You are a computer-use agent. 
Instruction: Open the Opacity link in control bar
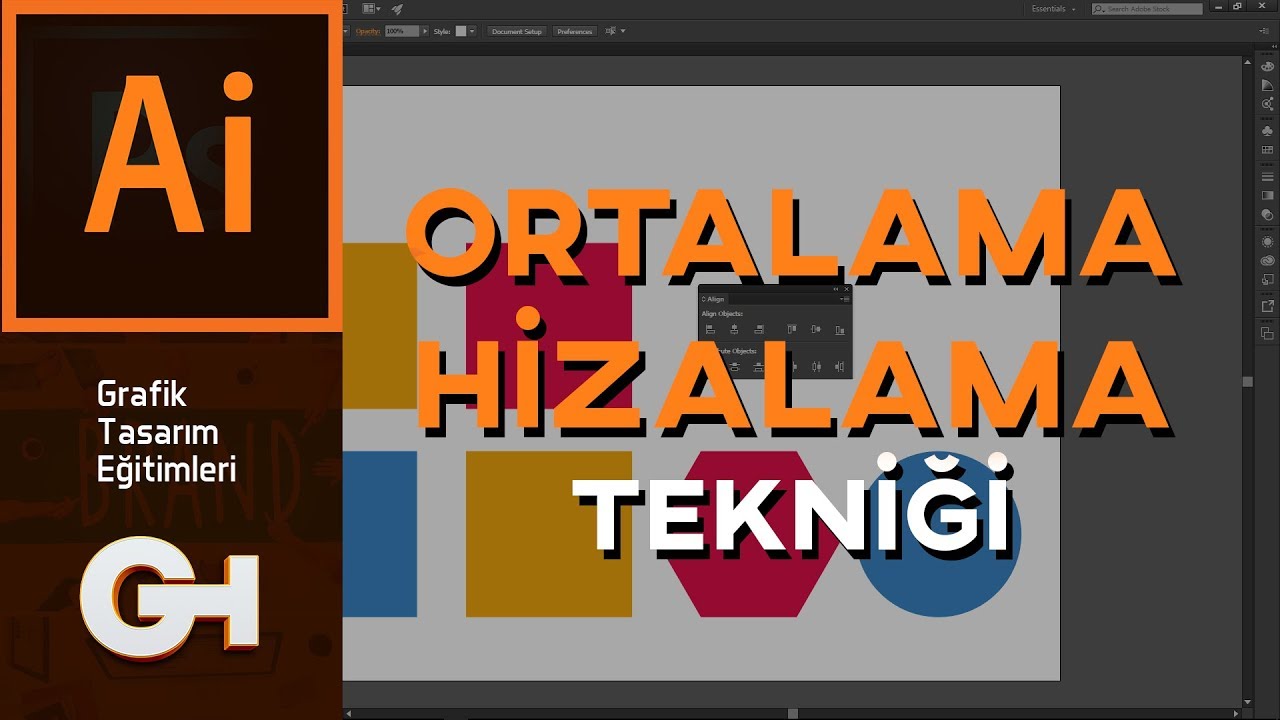368,31
